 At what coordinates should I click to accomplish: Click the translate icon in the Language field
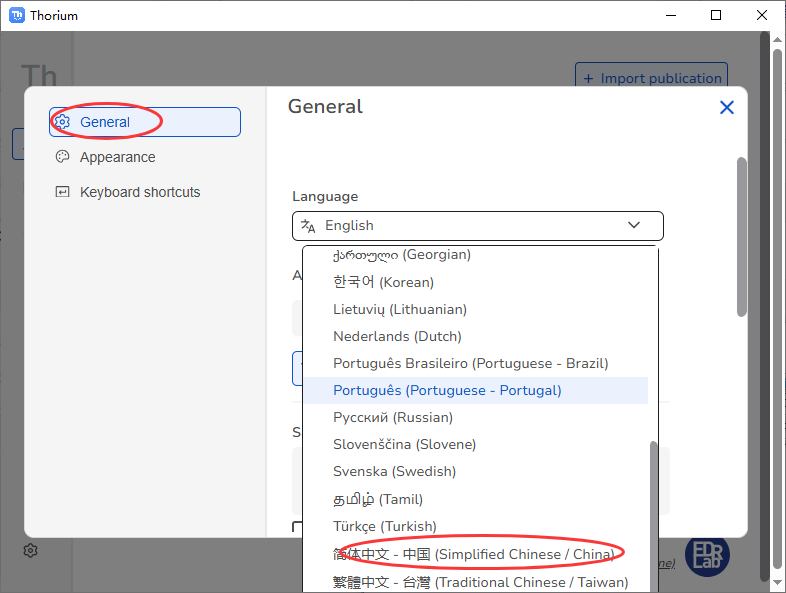(308, 226)
